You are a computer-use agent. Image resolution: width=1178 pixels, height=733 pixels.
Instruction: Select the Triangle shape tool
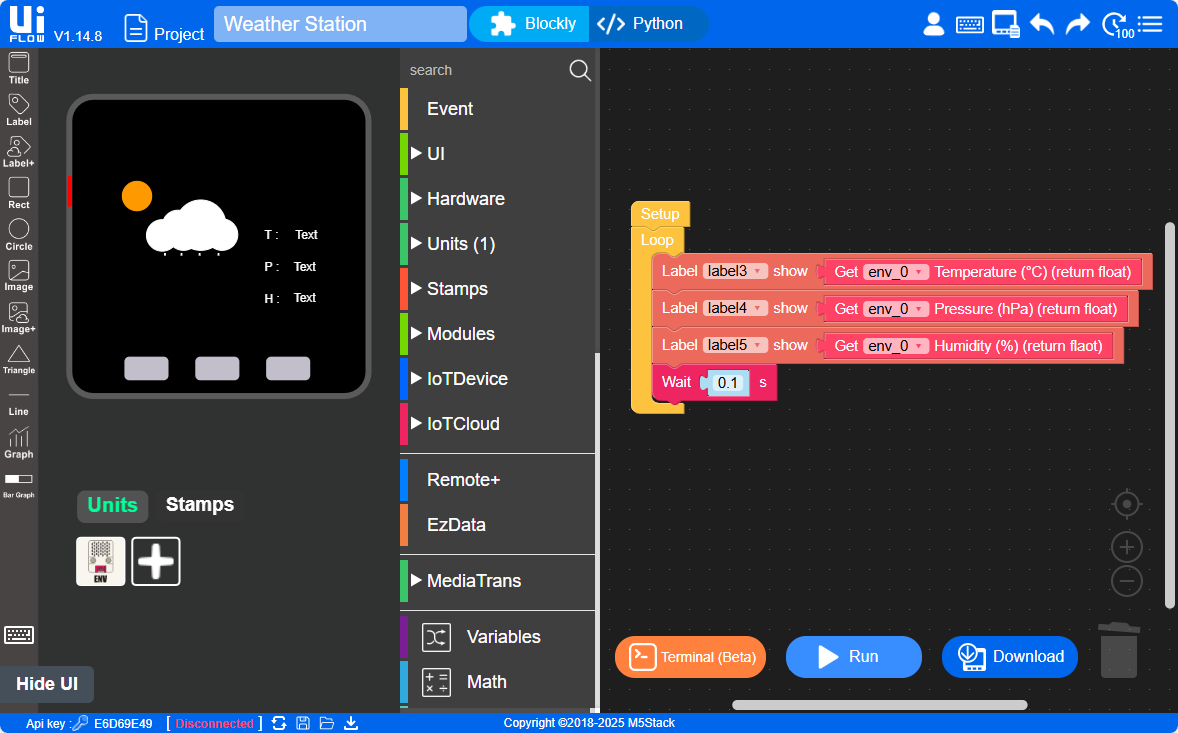(x=19, y=360)
